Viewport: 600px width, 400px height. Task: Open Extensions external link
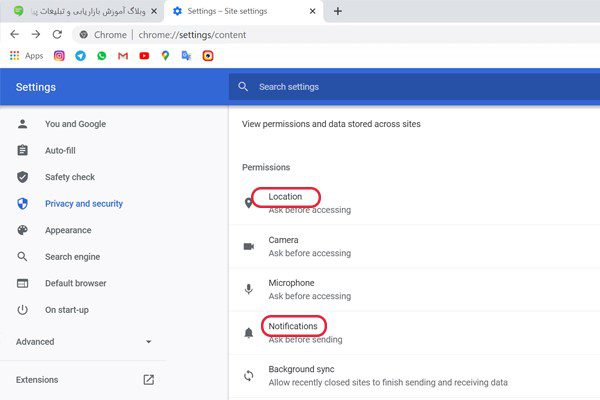pos(83,380)
